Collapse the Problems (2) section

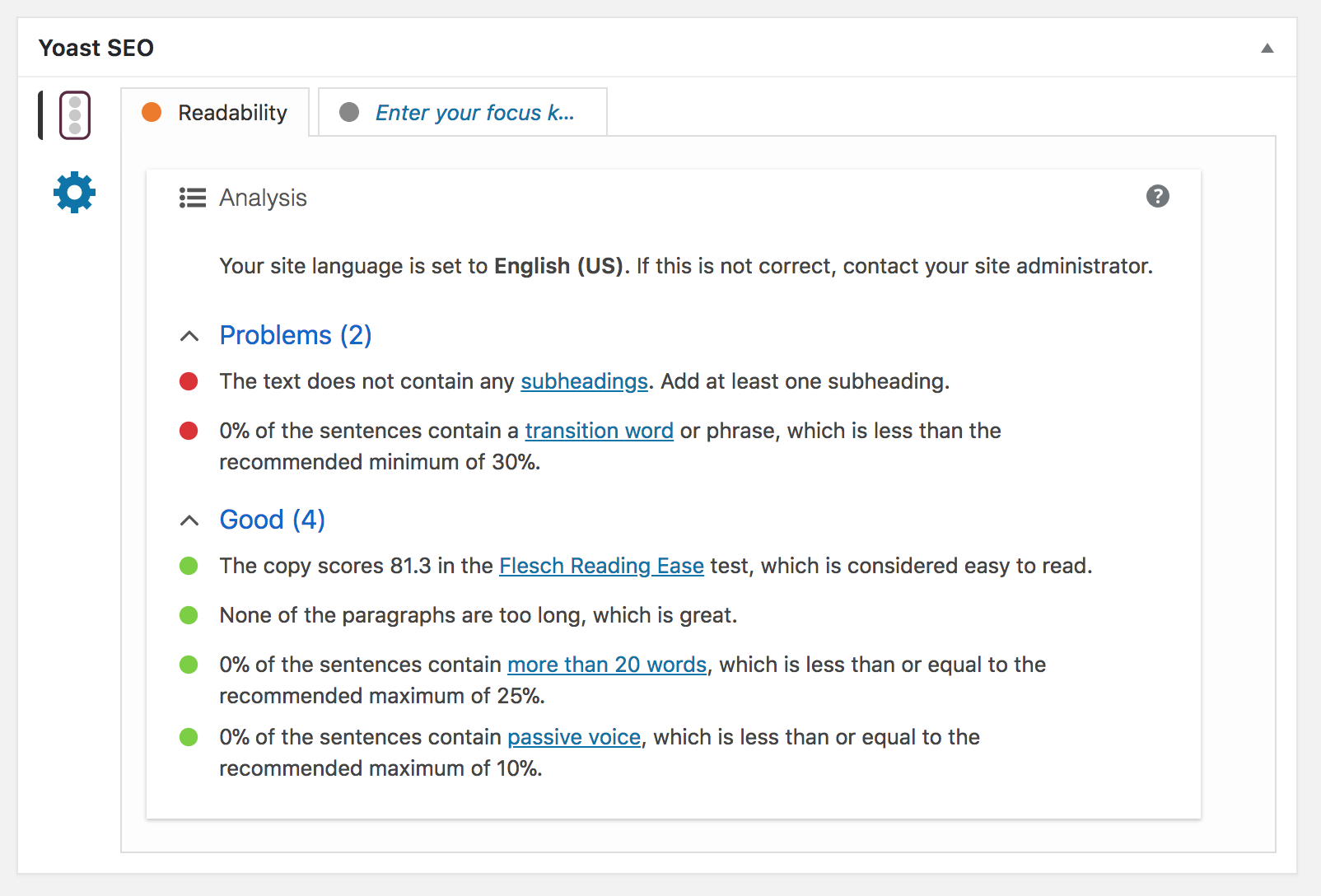(190, 335)
